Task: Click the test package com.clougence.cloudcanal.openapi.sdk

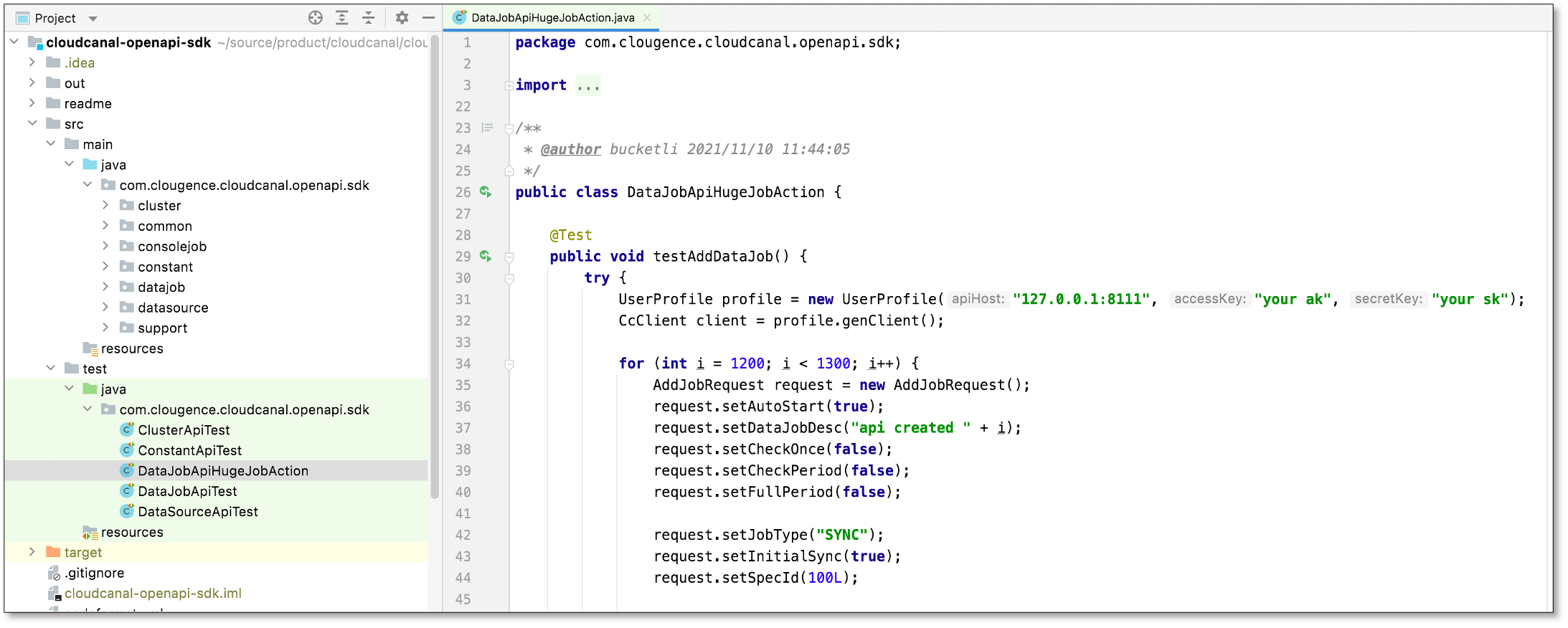Action: point(244,409)
